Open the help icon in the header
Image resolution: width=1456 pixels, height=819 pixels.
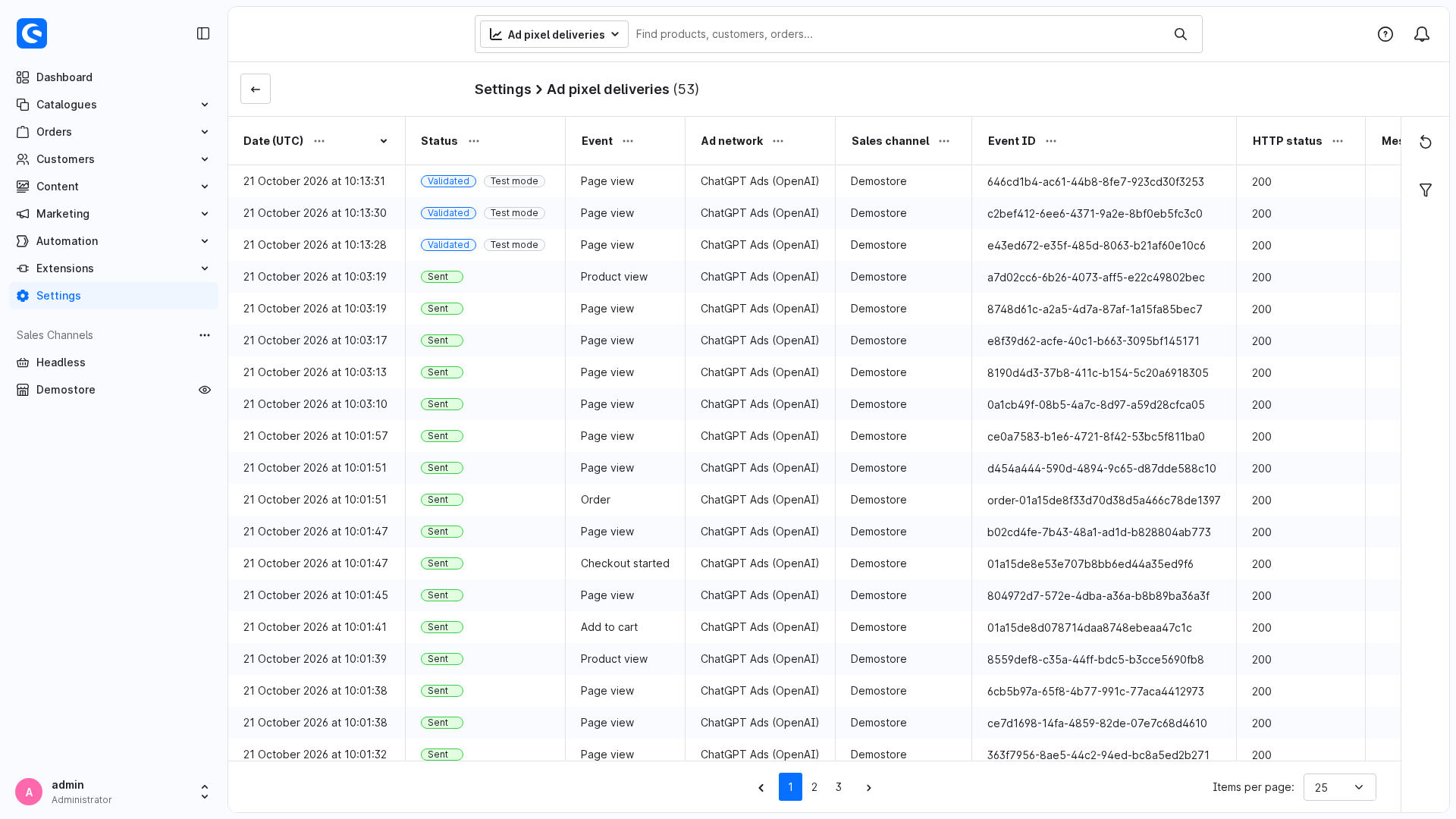pos(1385,34)
